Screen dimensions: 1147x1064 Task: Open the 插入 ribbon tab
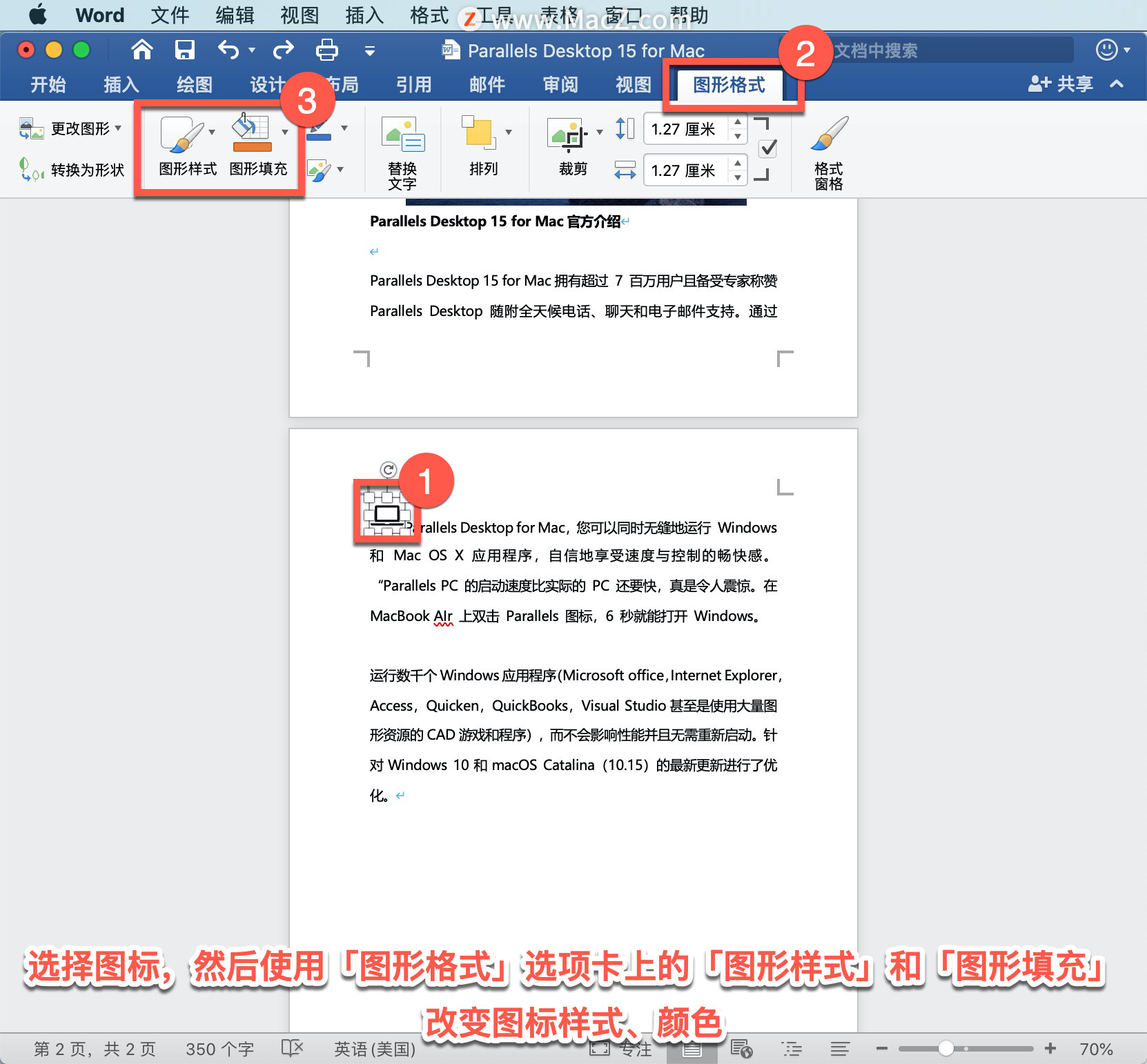tap(121, 84)
